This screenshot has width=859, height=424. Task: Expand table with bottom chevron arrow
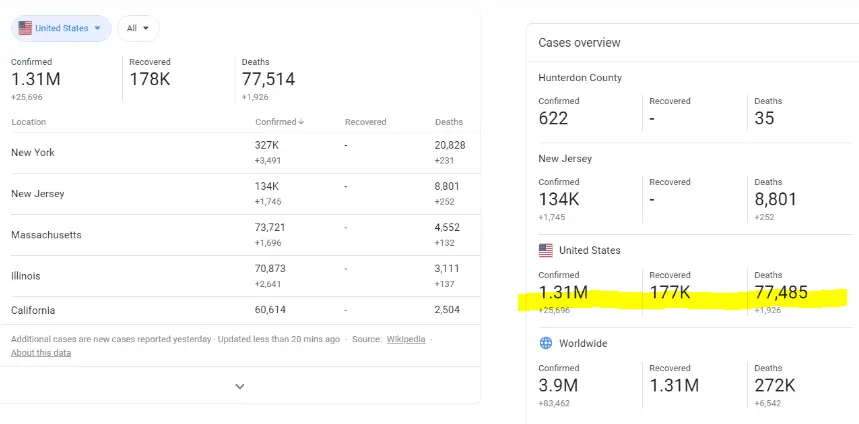pyautogui.click(x=239, y=386)
